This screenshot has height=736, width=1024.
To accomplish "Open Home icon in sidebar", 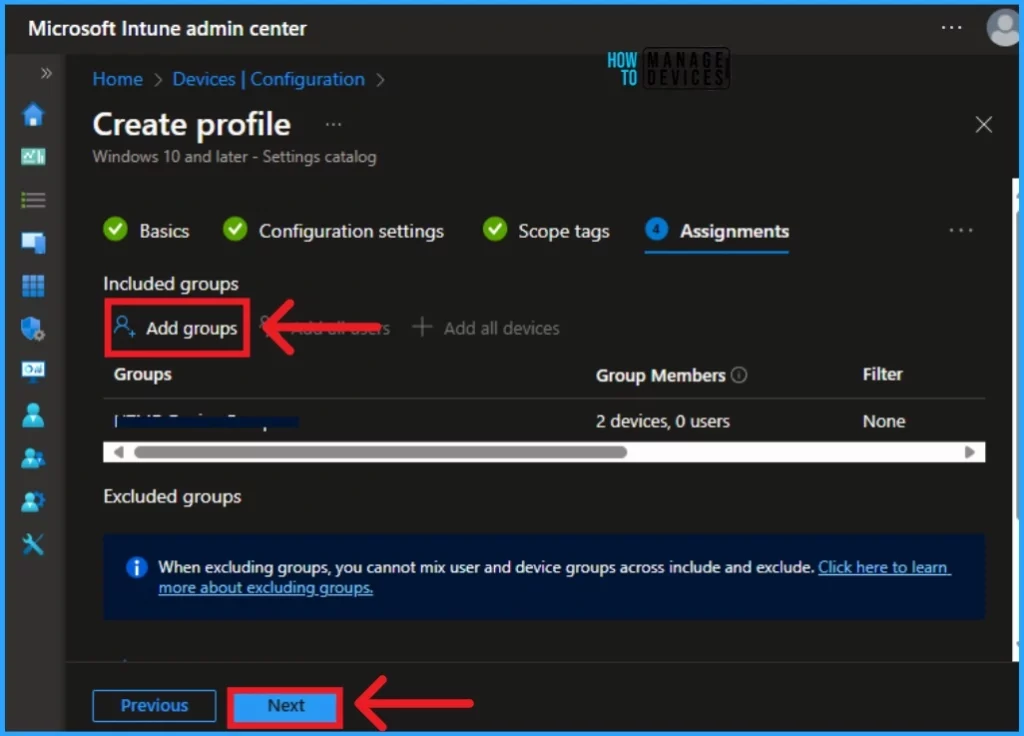I will tap(33, 115).
